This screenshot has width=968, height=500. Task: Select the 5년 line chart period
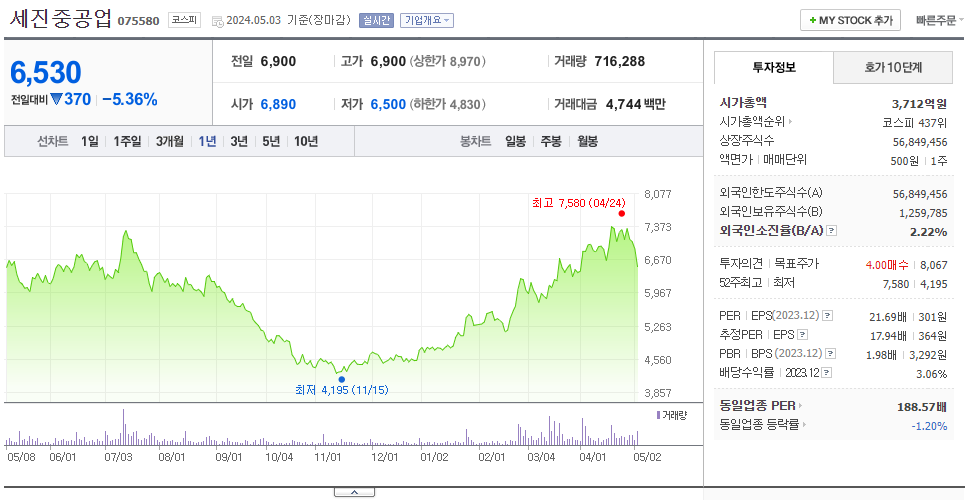(271, 141)
